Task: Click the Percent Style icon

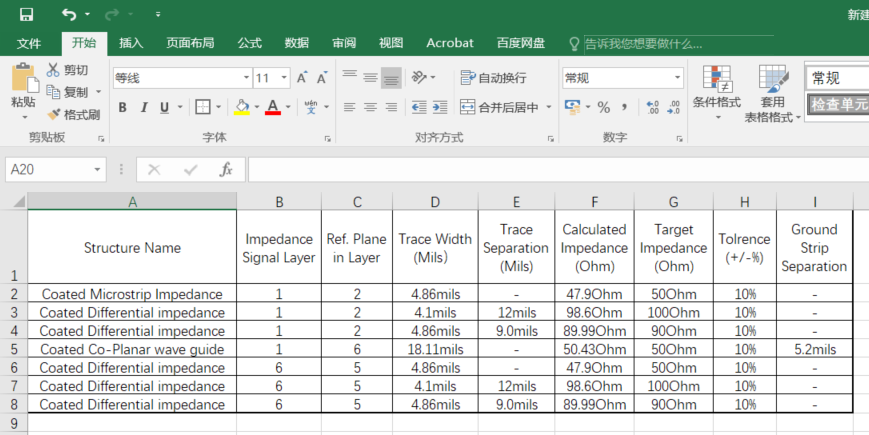Action: coord(603,107)
